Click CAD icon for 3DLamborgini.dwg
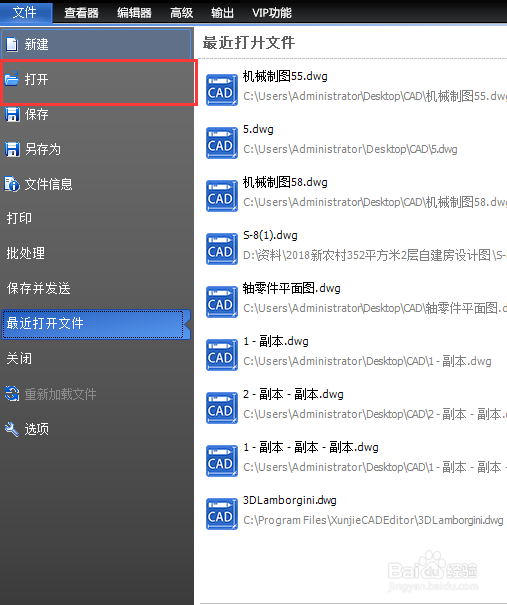This screenshot has height=605, width=507. coord(221,514)
